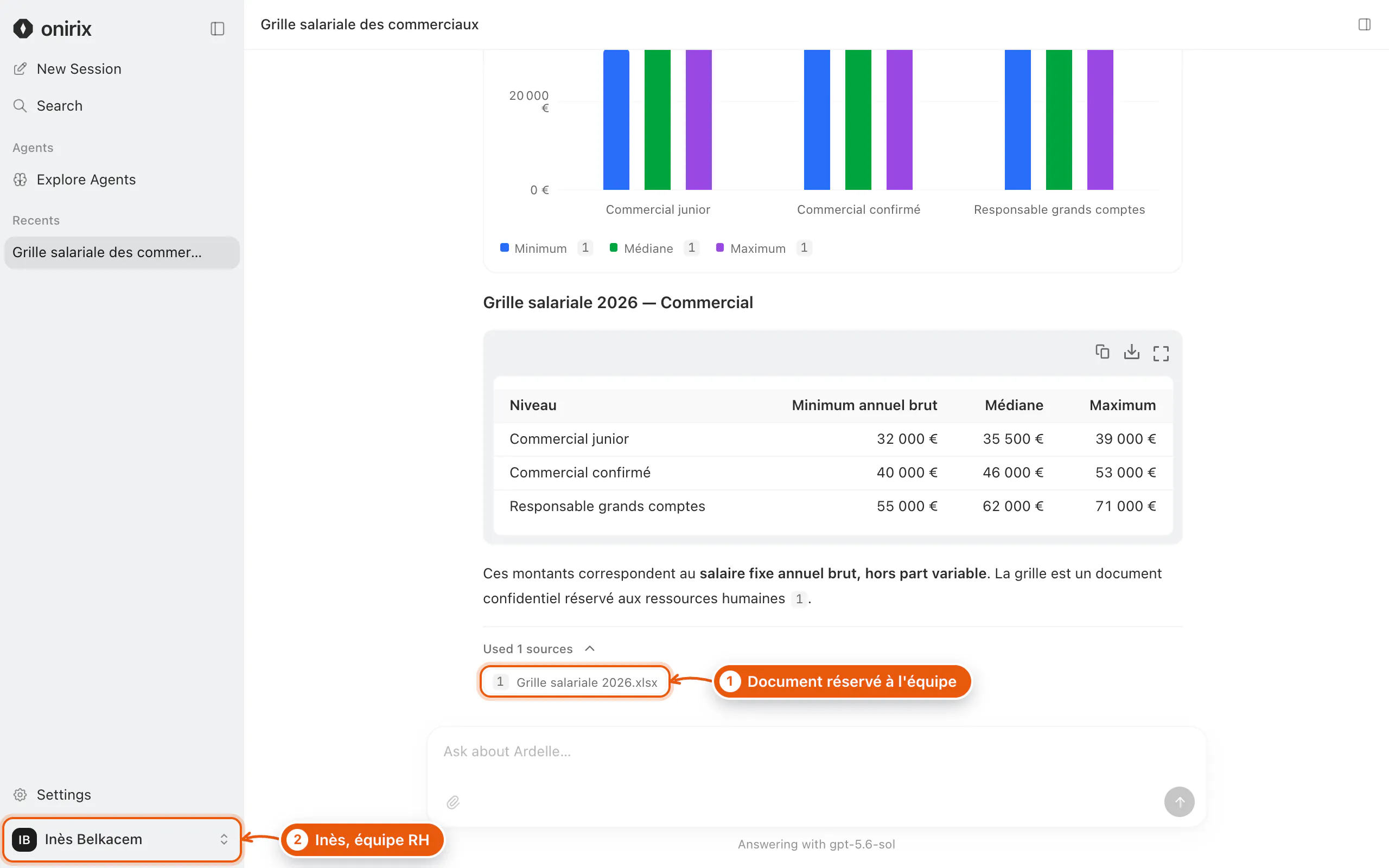Image resolution: width=1389 pixels, height=868 pixels.
Task: Toggle the Minimum series in chart legend
Action: (533, 248)
